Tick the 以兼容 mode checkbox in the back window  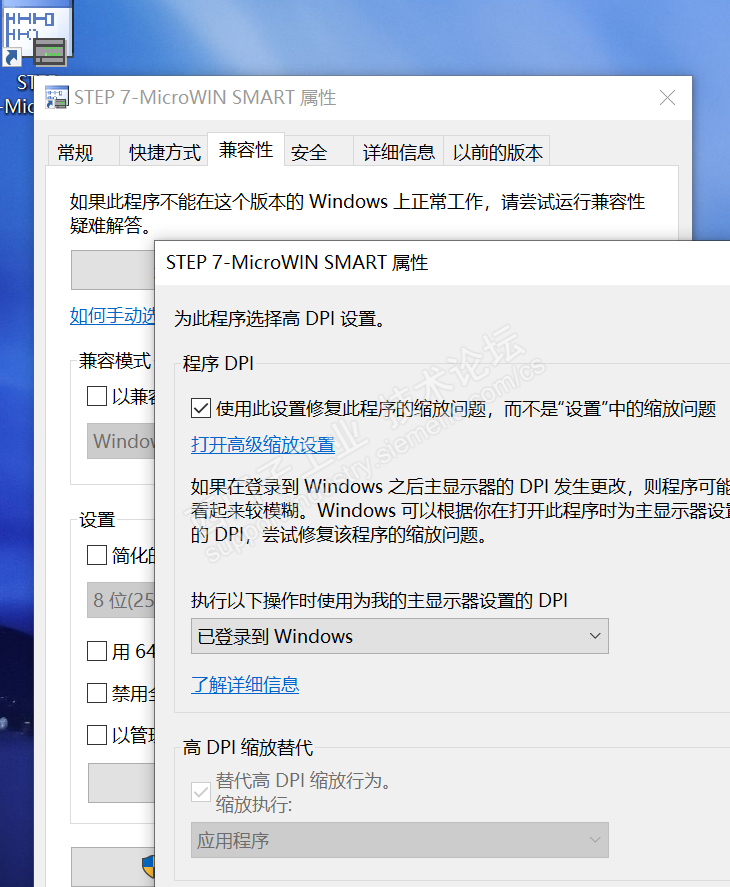[x=97, y=396]
